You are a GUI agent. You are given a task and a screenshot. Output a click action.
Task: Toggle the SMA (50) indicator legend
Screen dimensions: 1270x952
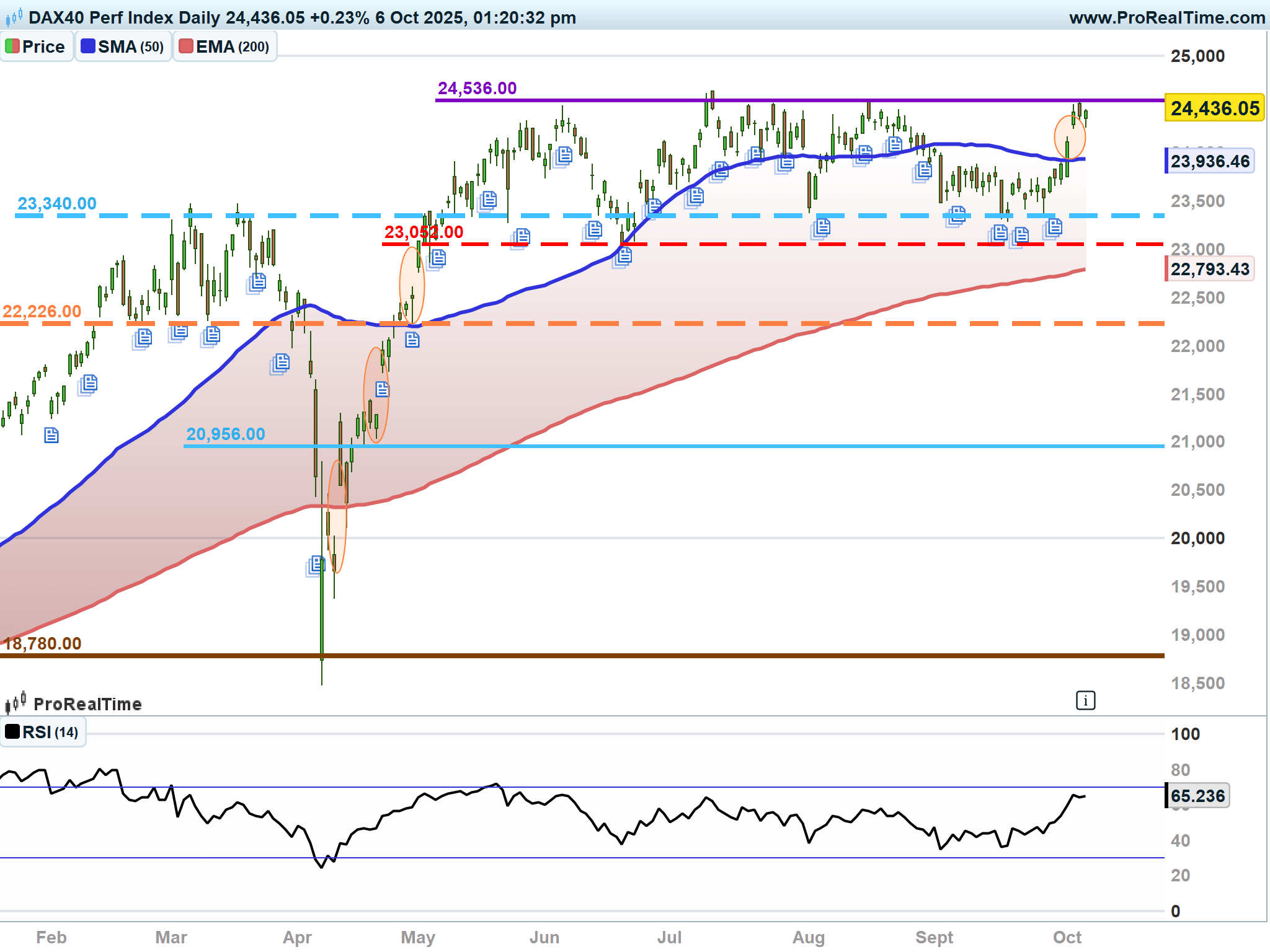point(123,47)
